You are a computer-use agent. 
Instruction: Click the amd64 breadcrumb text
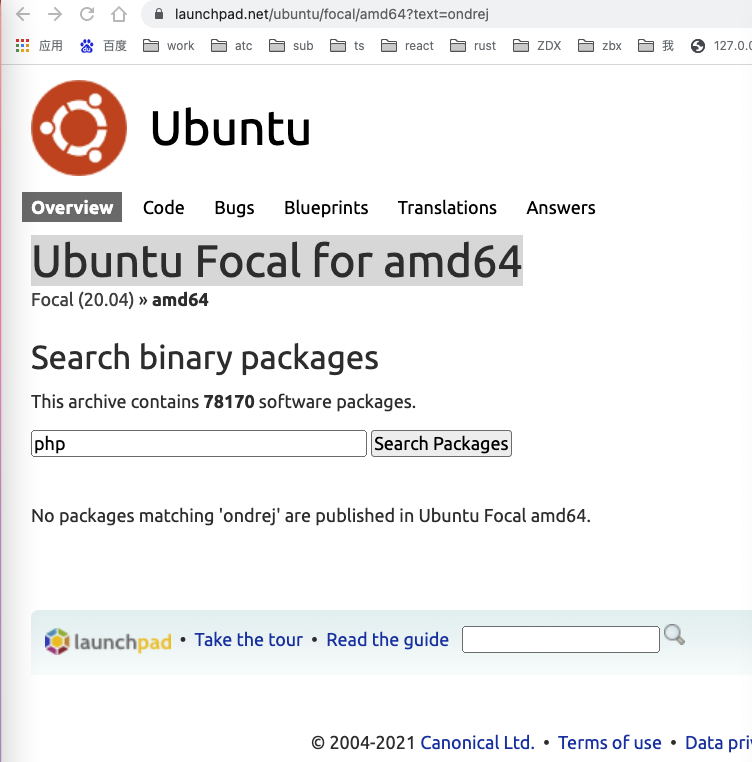180,300
